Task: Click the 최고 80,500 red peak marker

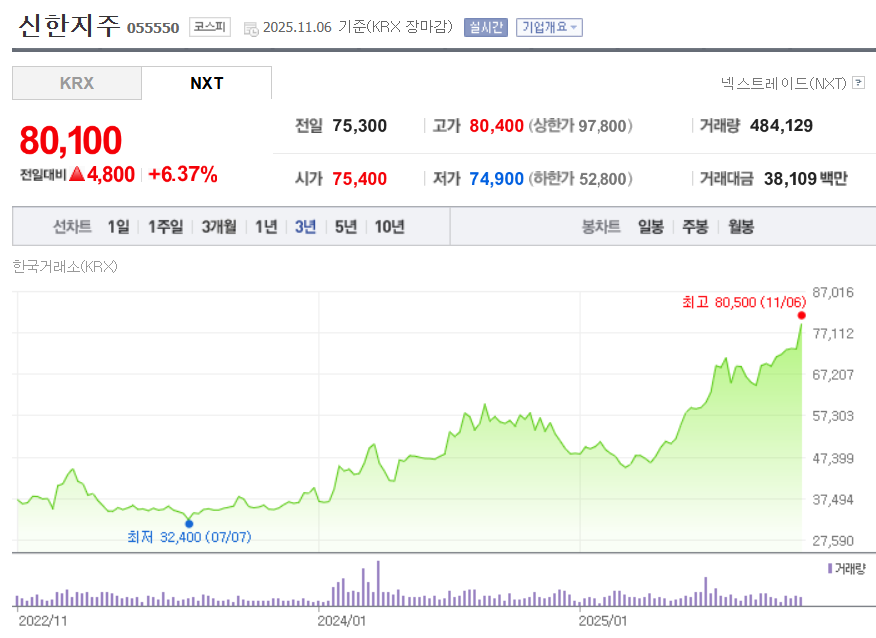Action: point(802,316)
